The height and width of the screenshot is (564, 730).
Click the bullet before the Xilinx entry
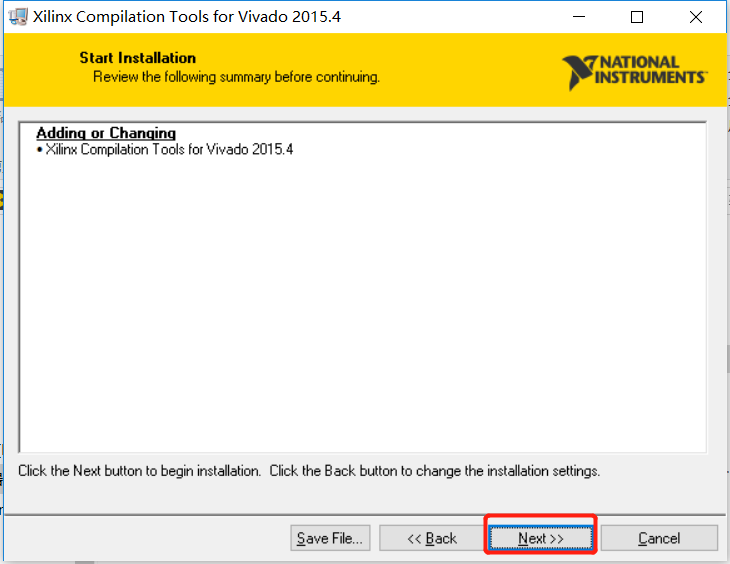click(x=40, y=149)
